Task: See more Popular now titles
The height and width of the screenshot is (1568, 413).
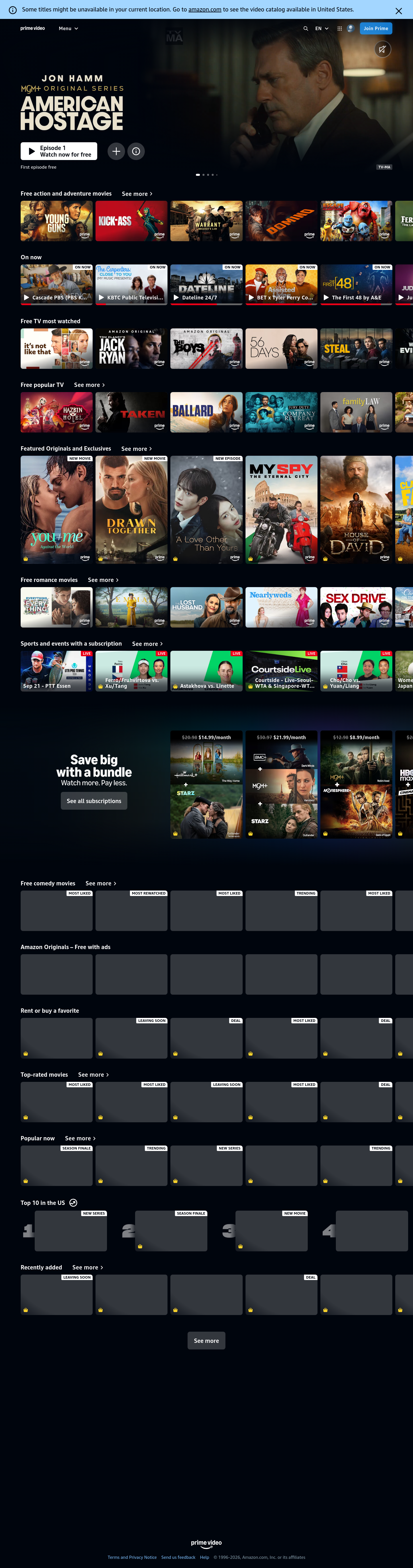Action: pyautogui.click(x=80, y=1138)
